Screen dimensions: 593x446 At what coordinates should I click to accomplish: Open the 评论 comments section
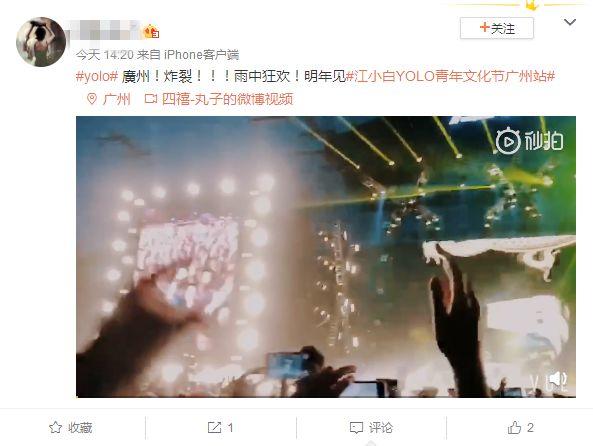[381, 428]
